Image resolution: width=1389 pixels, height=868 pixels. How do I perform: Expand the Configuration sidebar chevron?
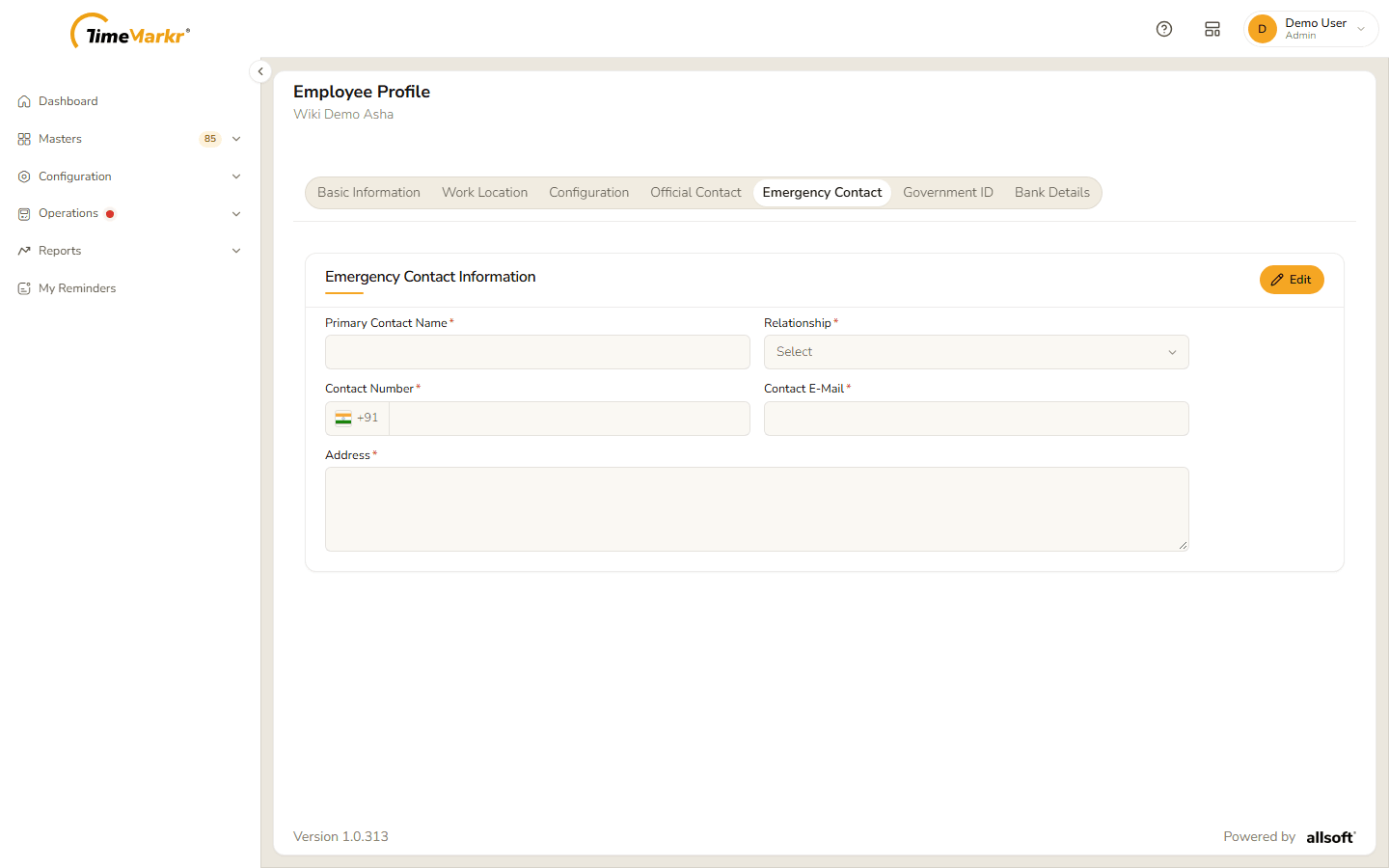pyautogui.click(x=236, y=176)
